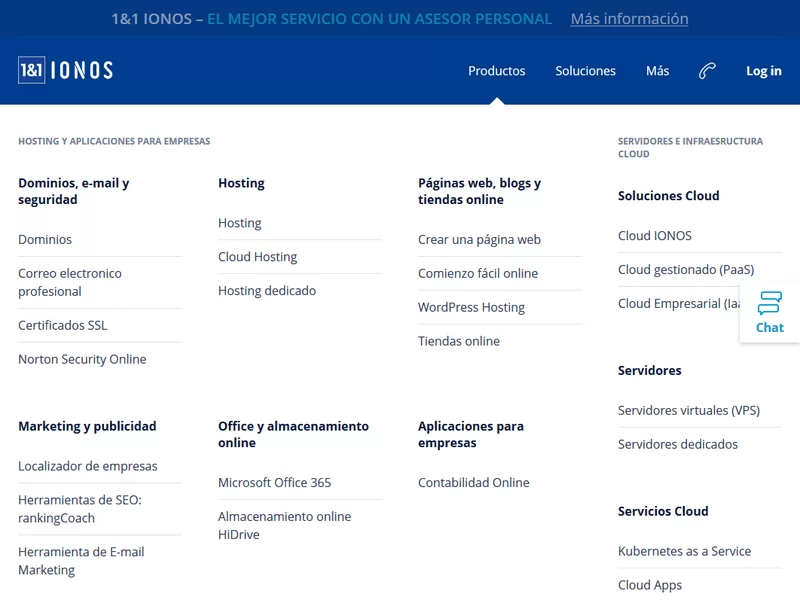The width and height of the screenshot is (800, 600).
Task: Open the Chat widget
Action: click(x=769, y=312)
